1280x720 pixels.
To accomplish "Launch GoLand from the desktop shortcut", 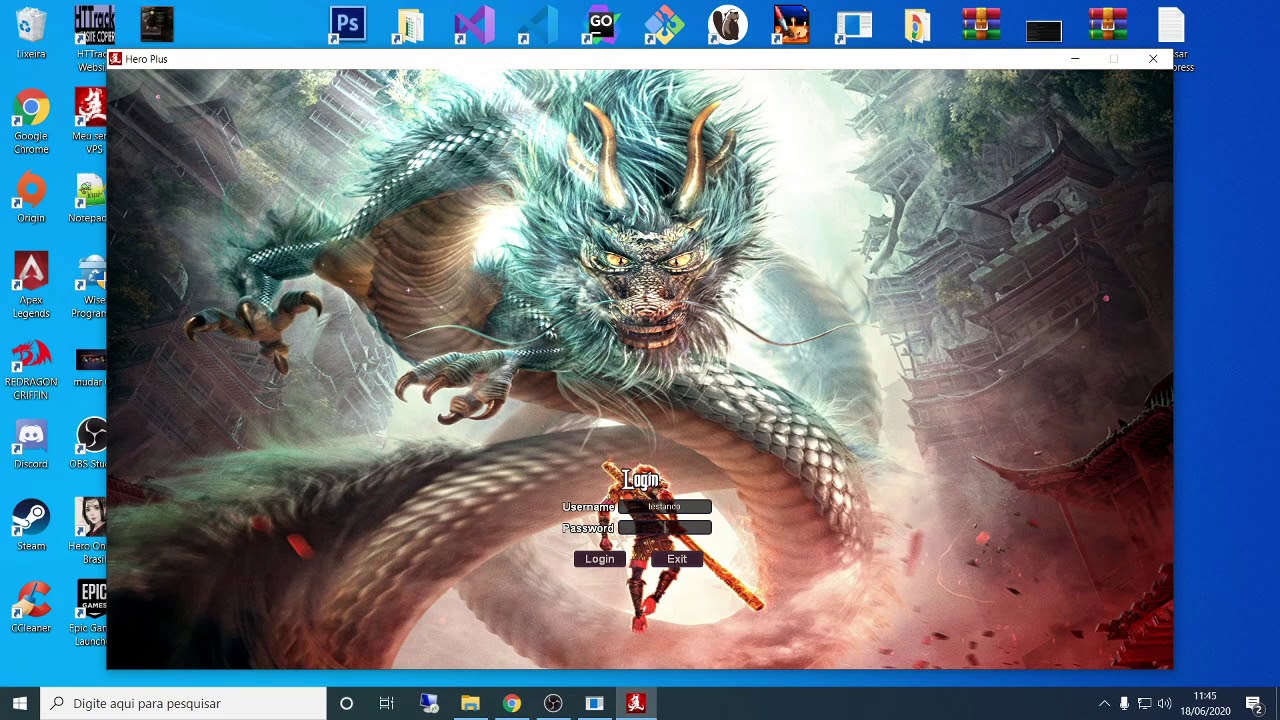I will pos(601,25).
